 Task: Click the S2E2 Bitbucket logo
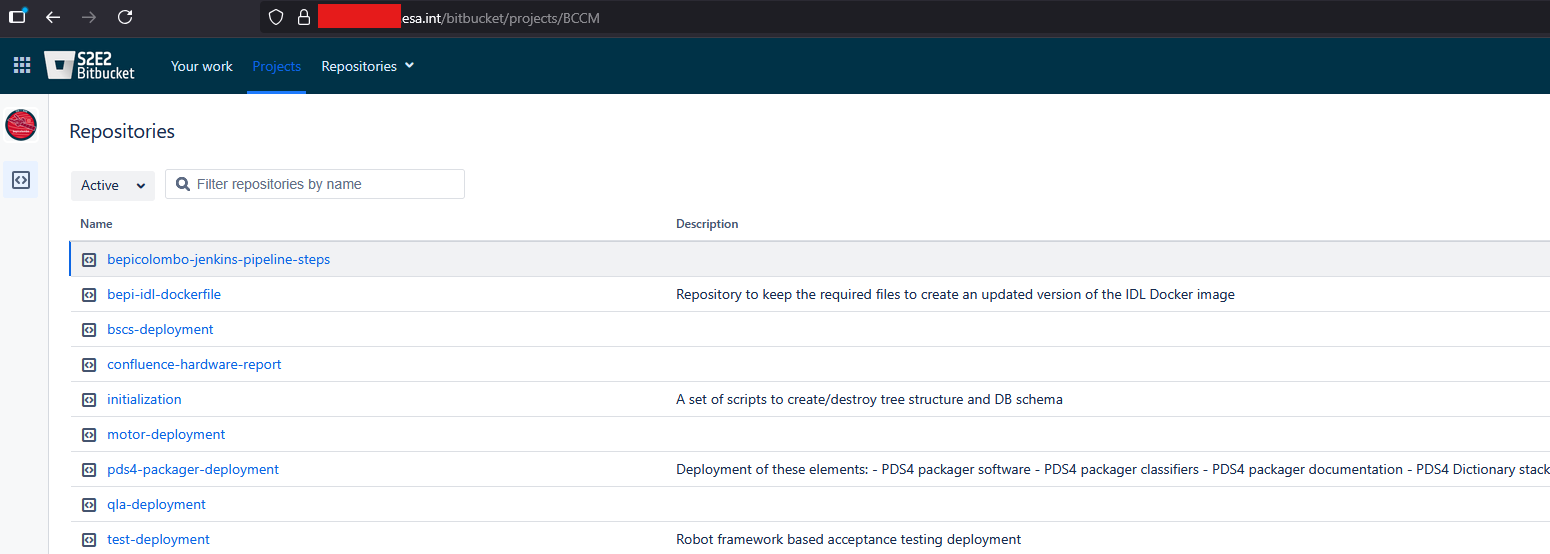(90, 66)
